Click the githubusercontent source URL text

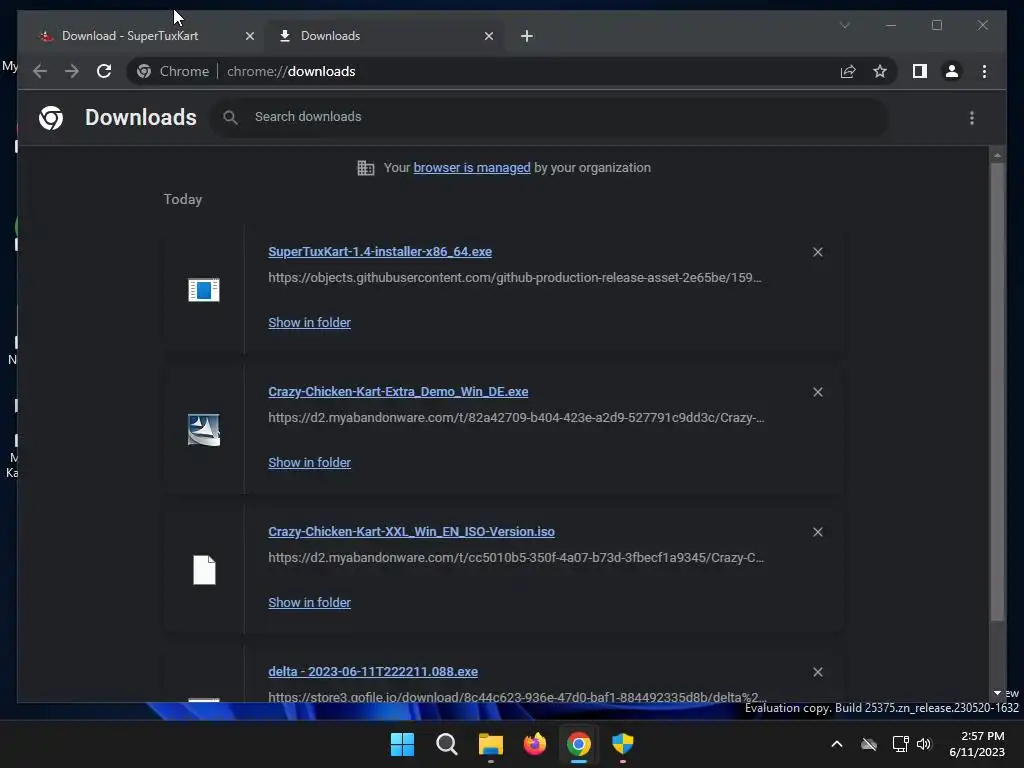[514, 278]
